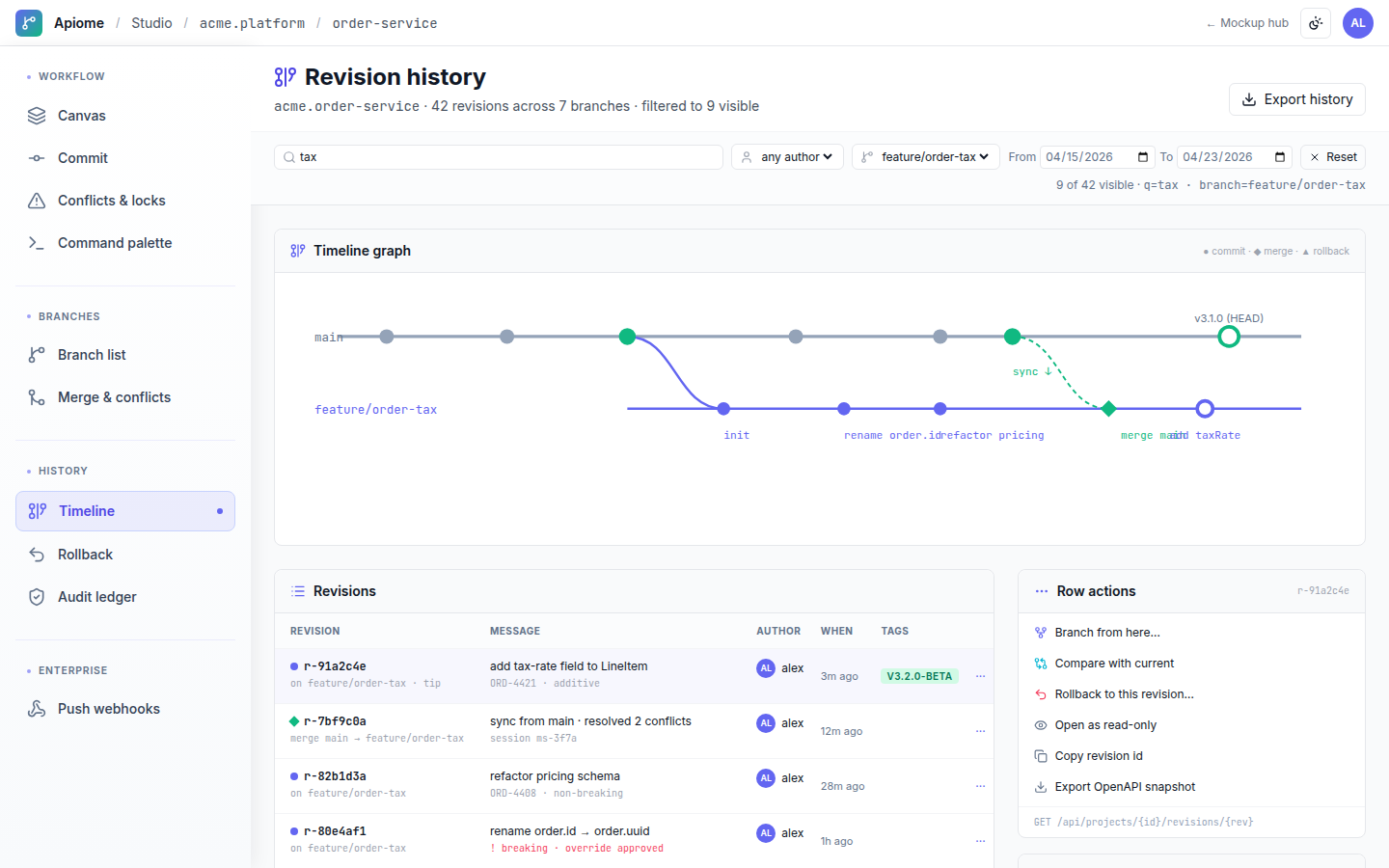The image size is (1389, 868).
Task: Open Canvas in the sidebar
Action: point(125,116)
